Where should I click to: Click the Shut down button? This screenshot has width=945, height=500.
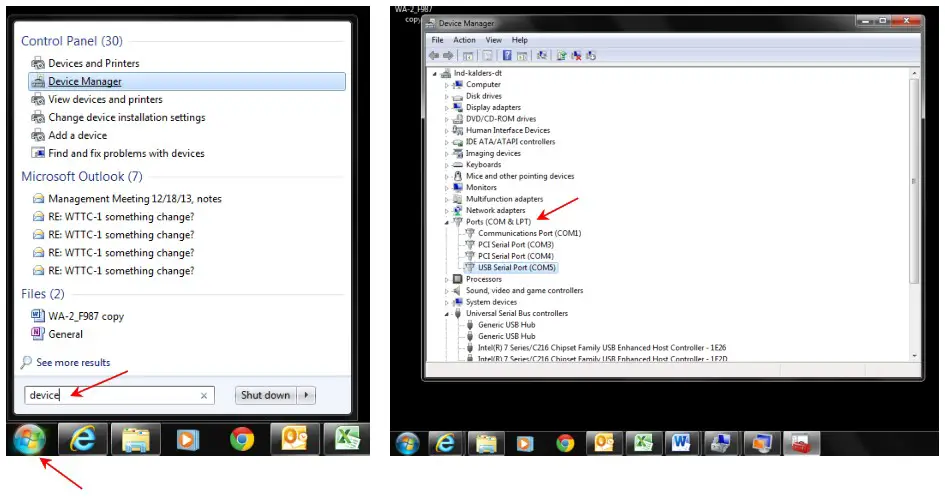click(266, 395)
